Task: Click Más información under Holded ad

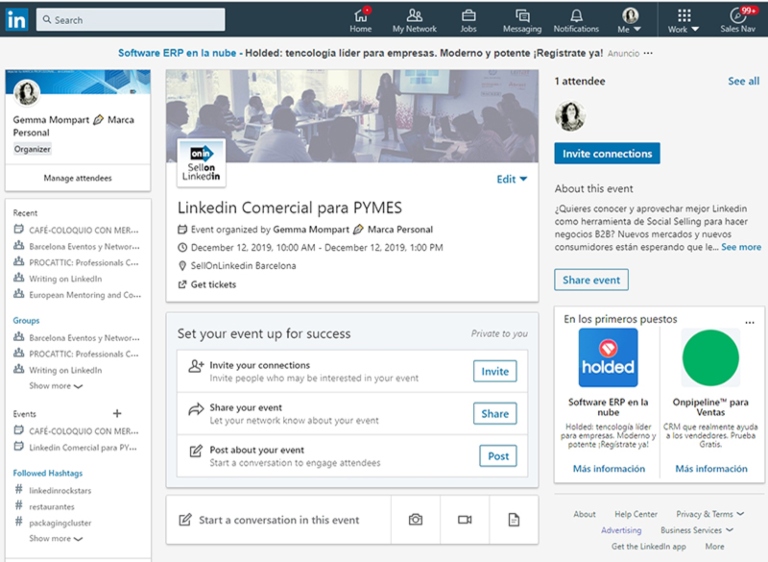Action: coord(609,469)
